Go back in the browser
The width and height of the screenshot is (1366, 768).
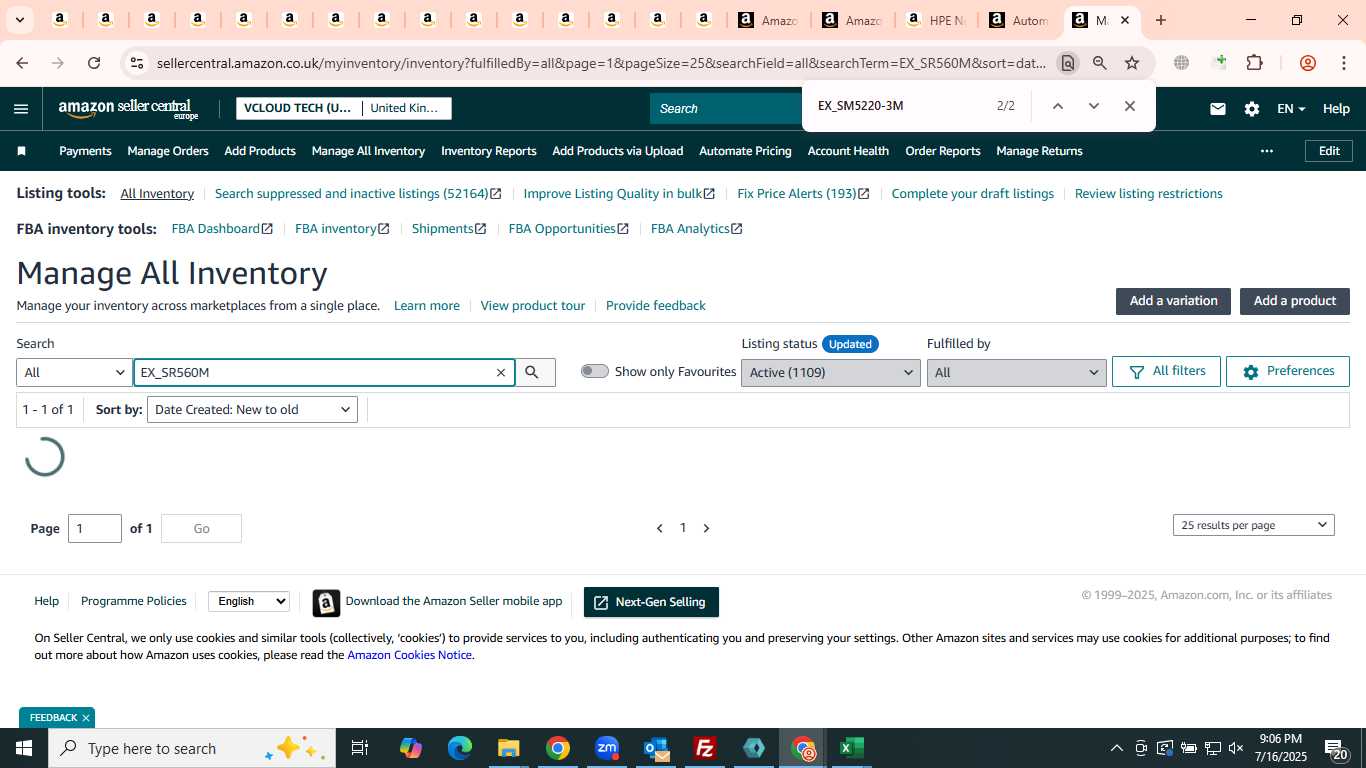click(x=22, y=63)
